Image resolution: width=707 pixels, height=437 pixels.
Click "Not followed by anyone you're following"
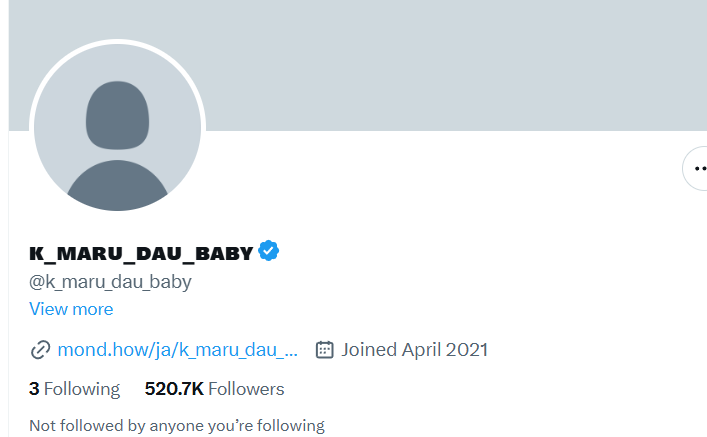click(177, 426)
